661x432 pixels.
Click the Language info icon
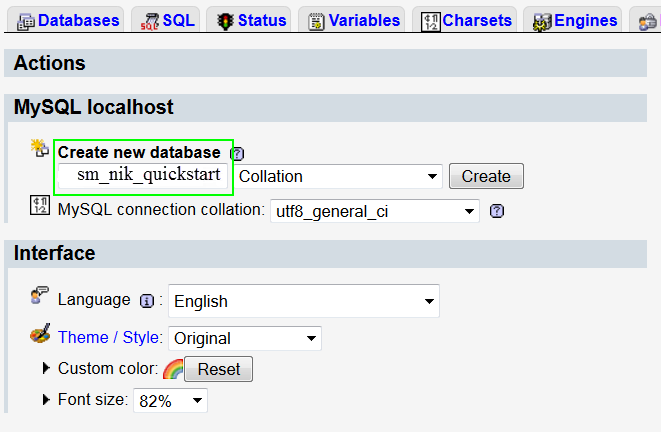pos(147,301)
